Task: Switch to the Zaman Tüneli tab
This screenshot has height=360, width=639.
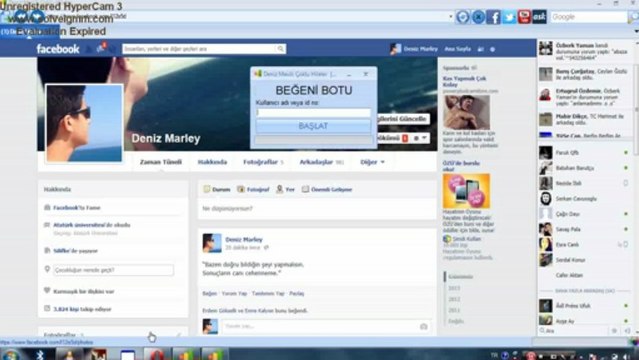Action: coord(161,162)
